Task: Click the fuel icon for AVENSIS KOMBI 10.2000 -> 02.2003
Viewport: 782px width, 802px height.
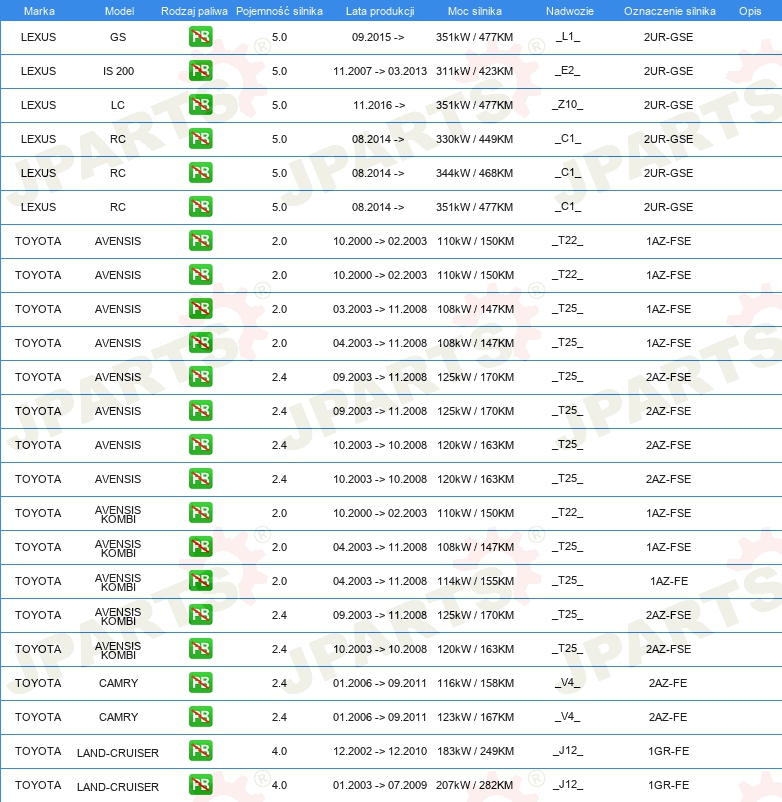Action: (200, 513)
